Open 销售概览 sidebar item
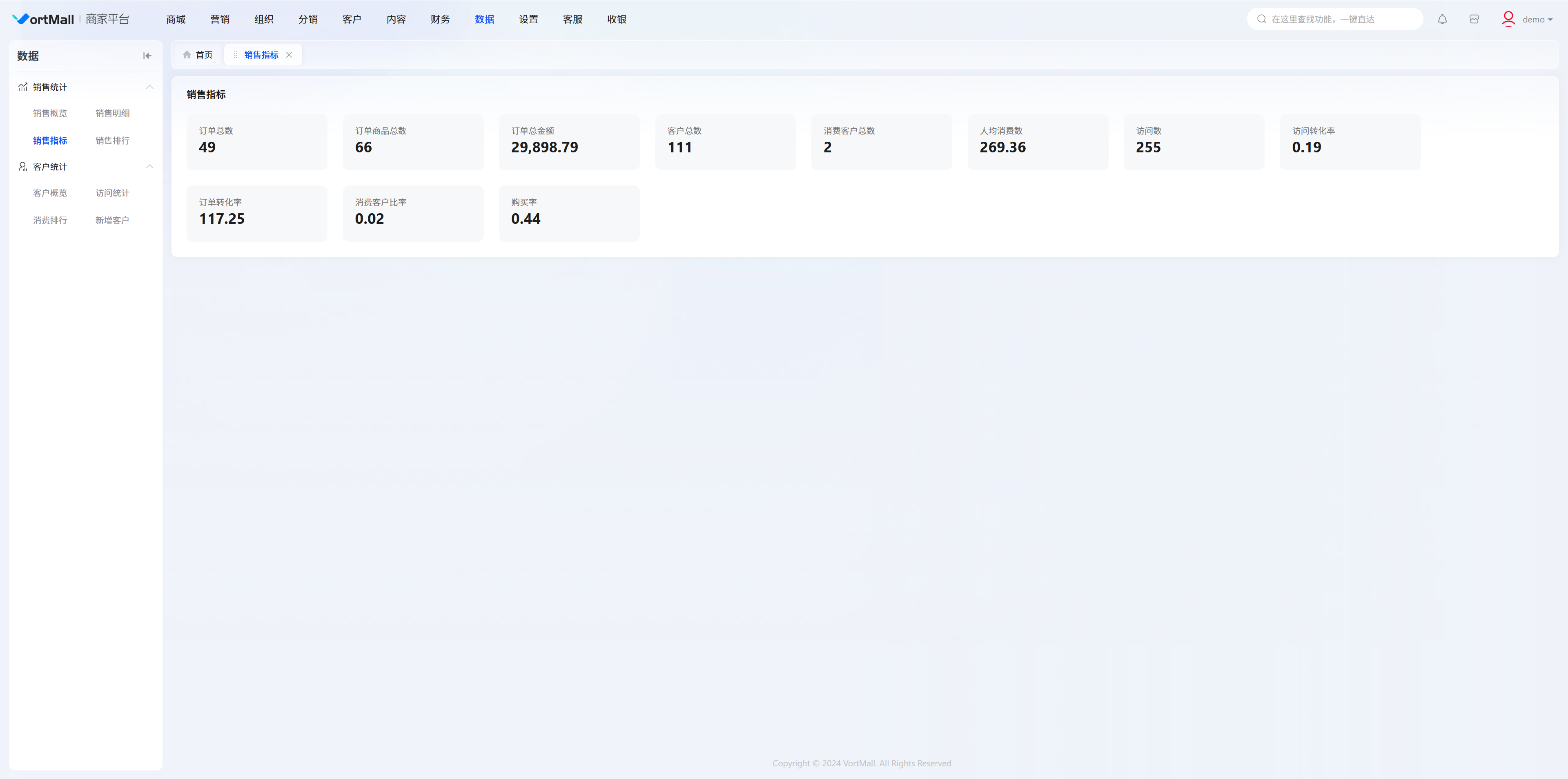Screen dimensions: 1568x779 (50, 113)
